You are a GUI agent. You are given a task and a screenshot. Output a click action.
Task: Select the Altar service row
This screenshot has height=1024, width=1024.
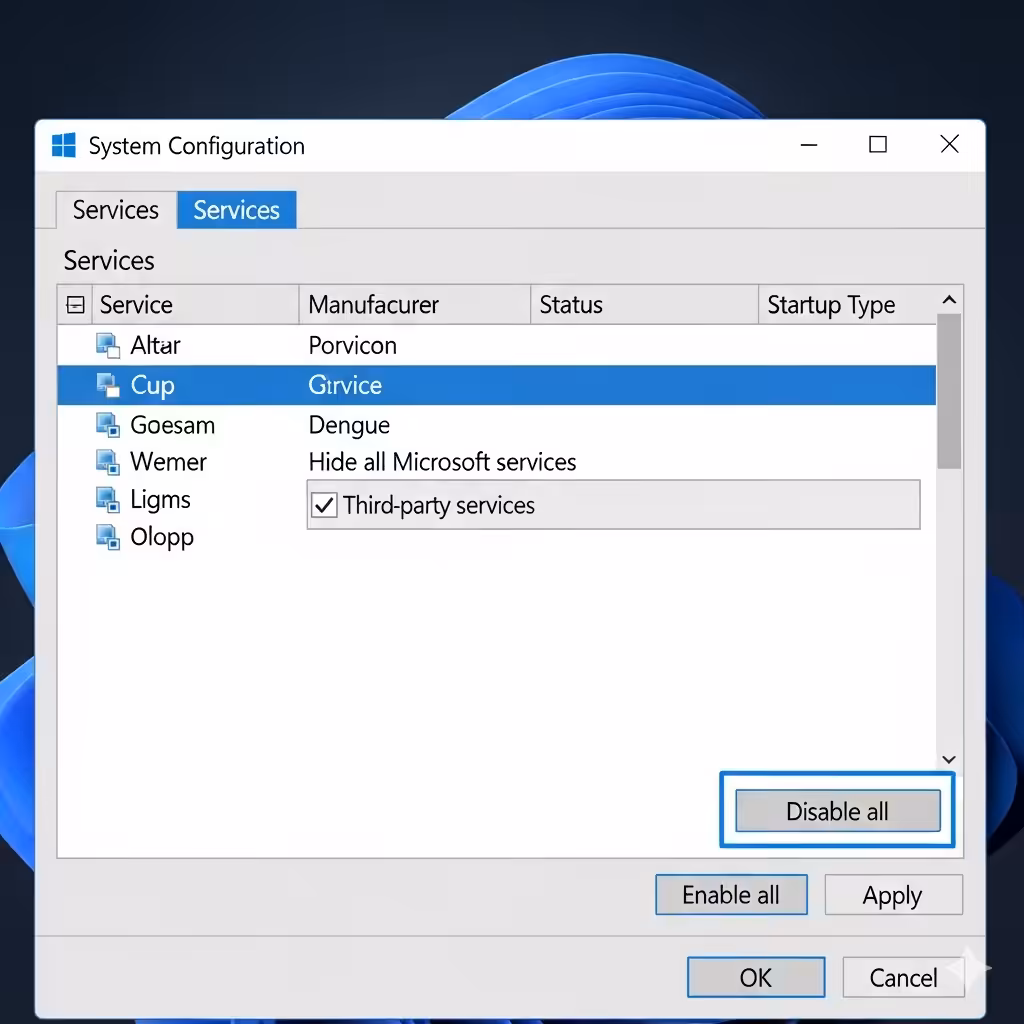point(496,345)
